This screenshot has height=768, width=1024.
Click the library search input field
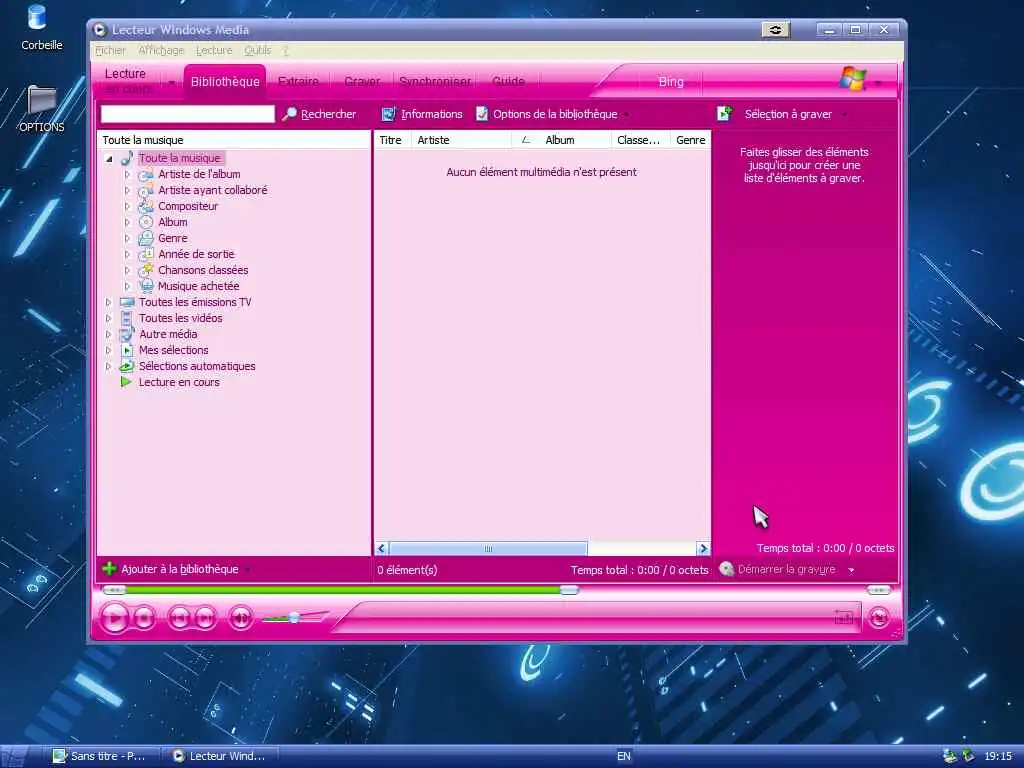click(187, 114)
